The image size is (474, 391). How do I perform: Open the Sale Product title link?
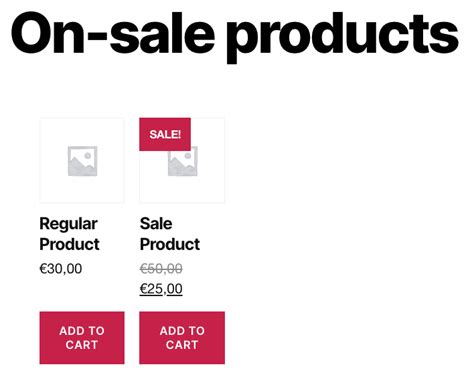pos(170,234)
